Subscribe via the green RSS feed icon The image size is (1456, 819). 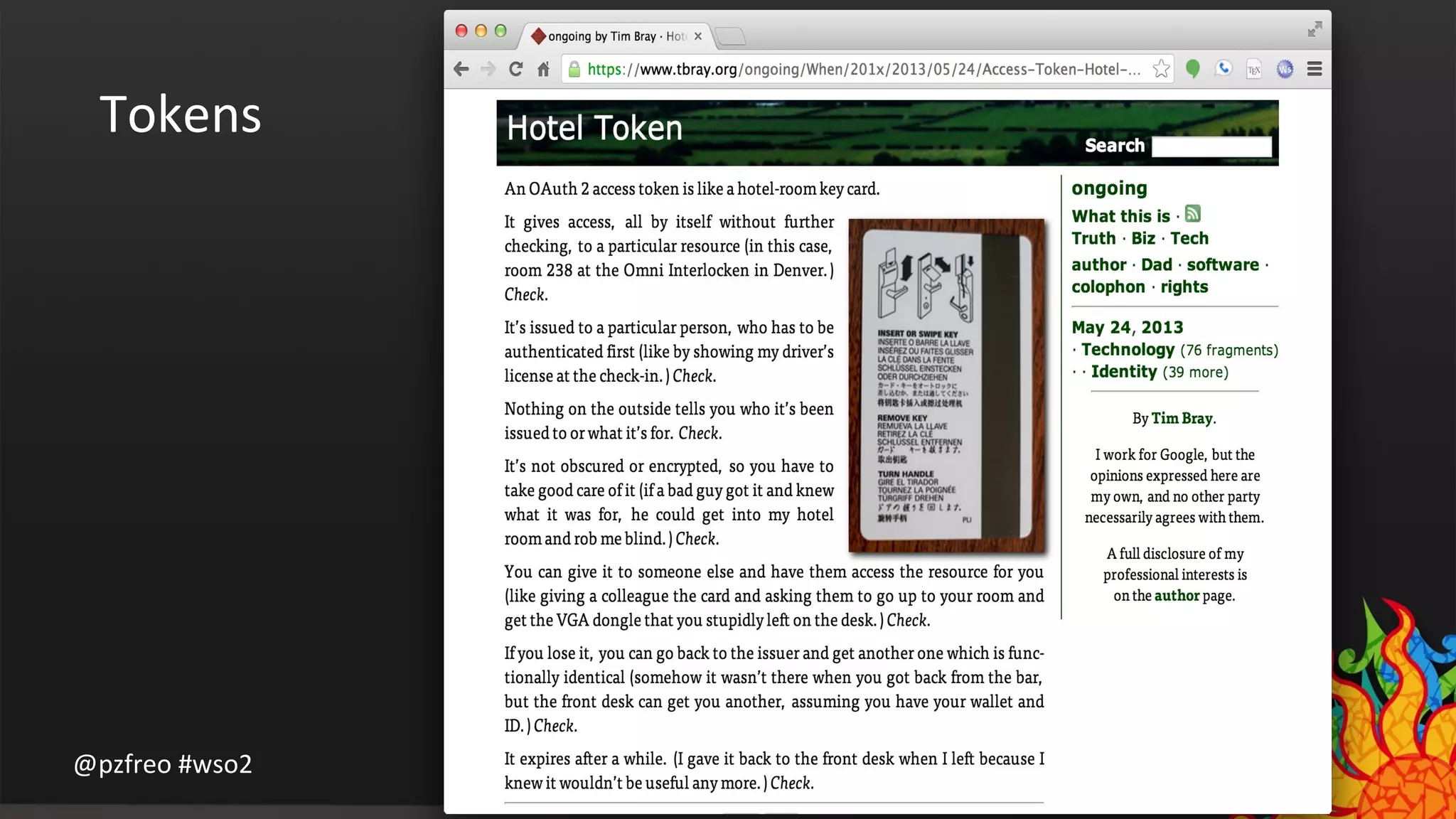coord(1193,214)
